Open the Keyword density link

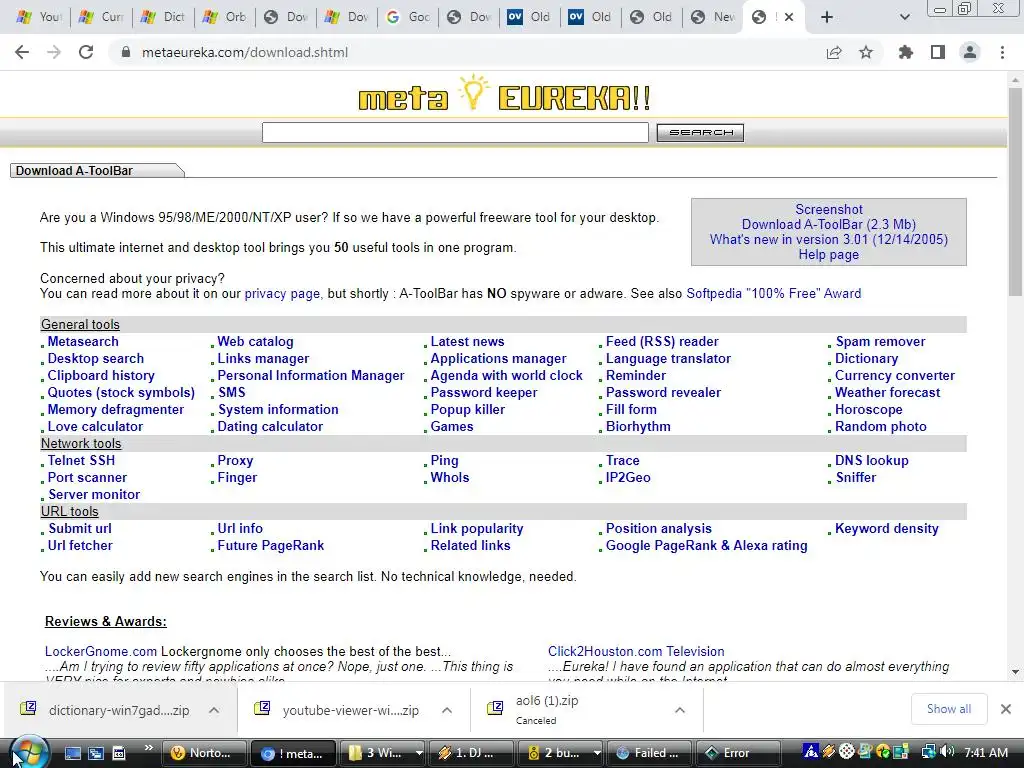887,528
